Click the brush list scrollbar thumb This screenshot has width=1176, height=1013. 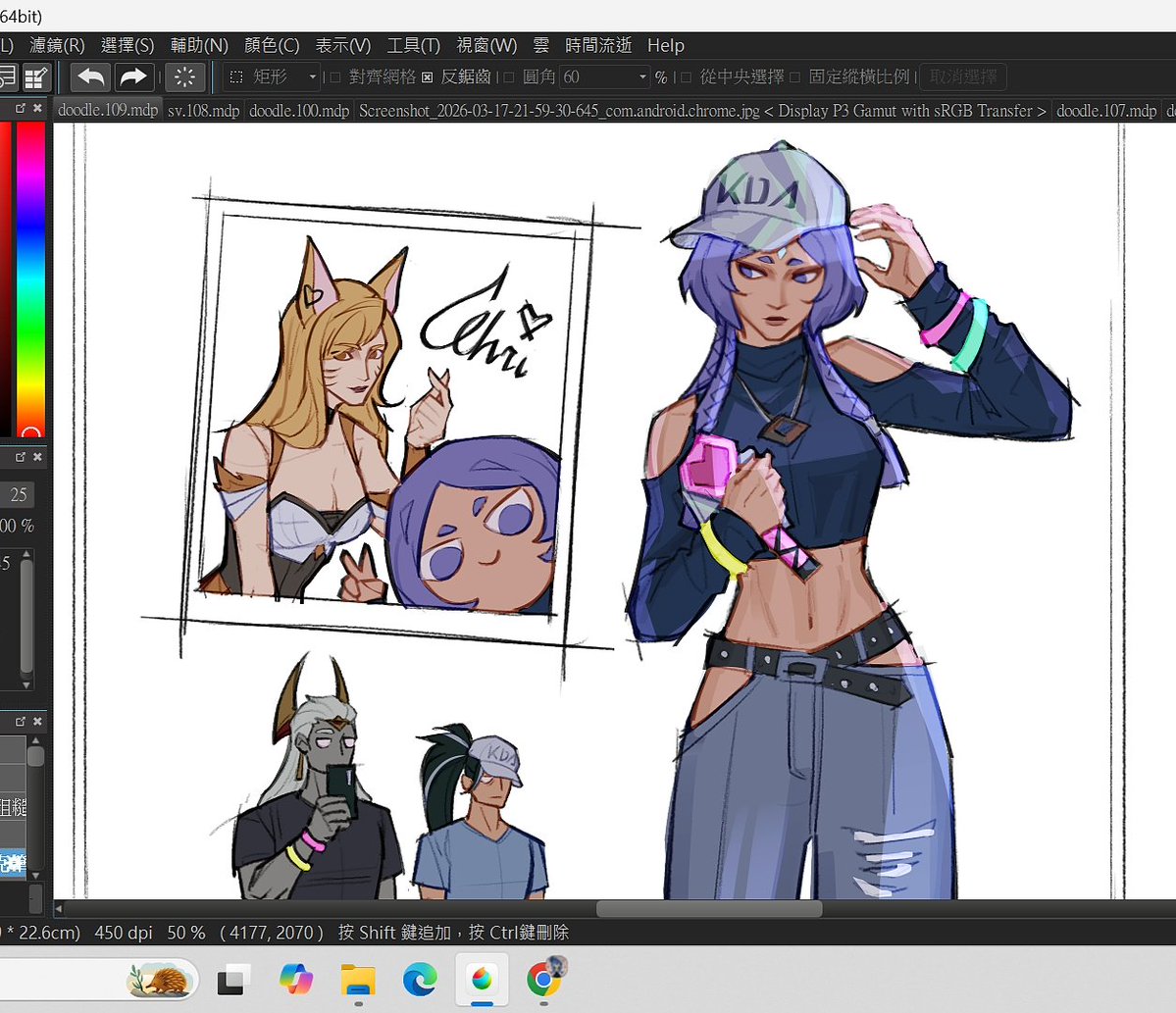coord(35,756)
